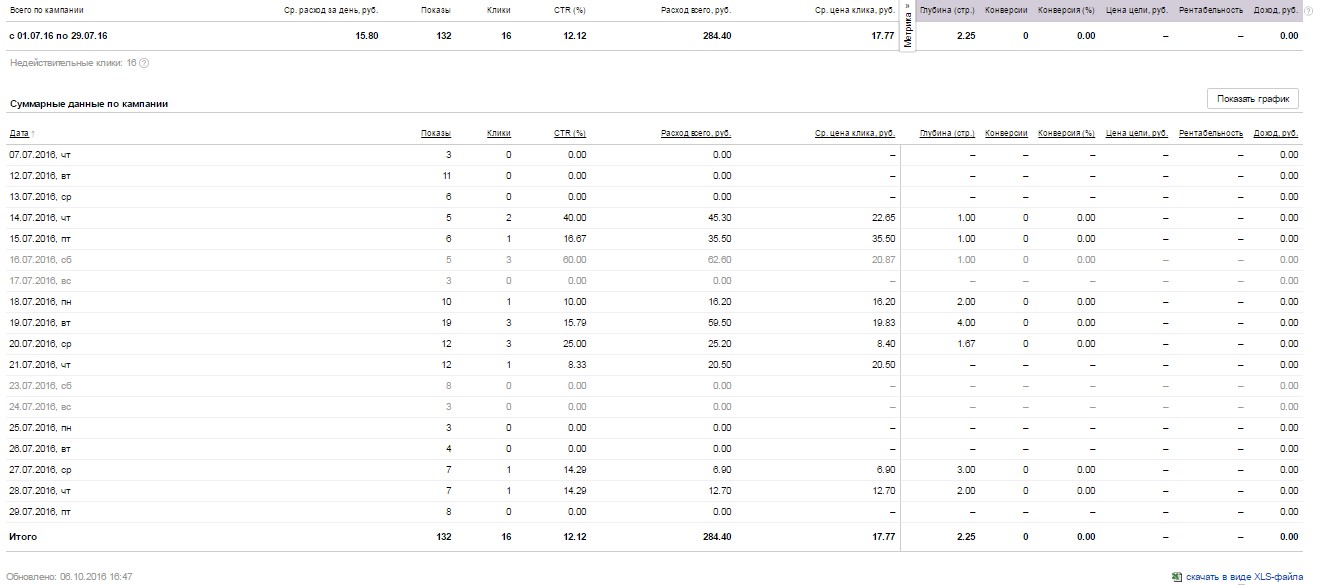Select average daily spend value 15.80
The width and height of the screenshot is (1325, 585).
(x=367, y=36)
